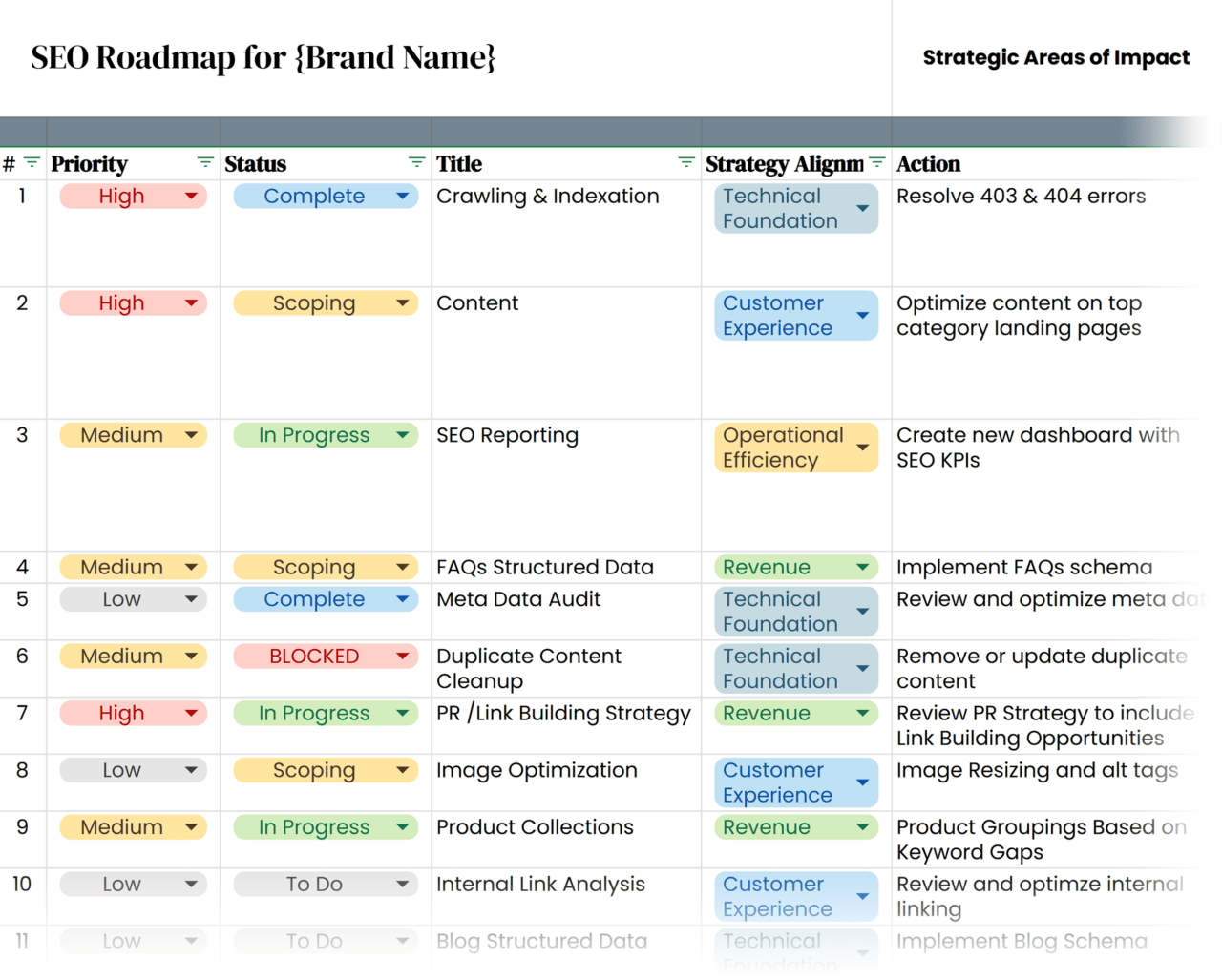Select the Duplicate Content Cleanup title cell

click(x=529, y=668)
